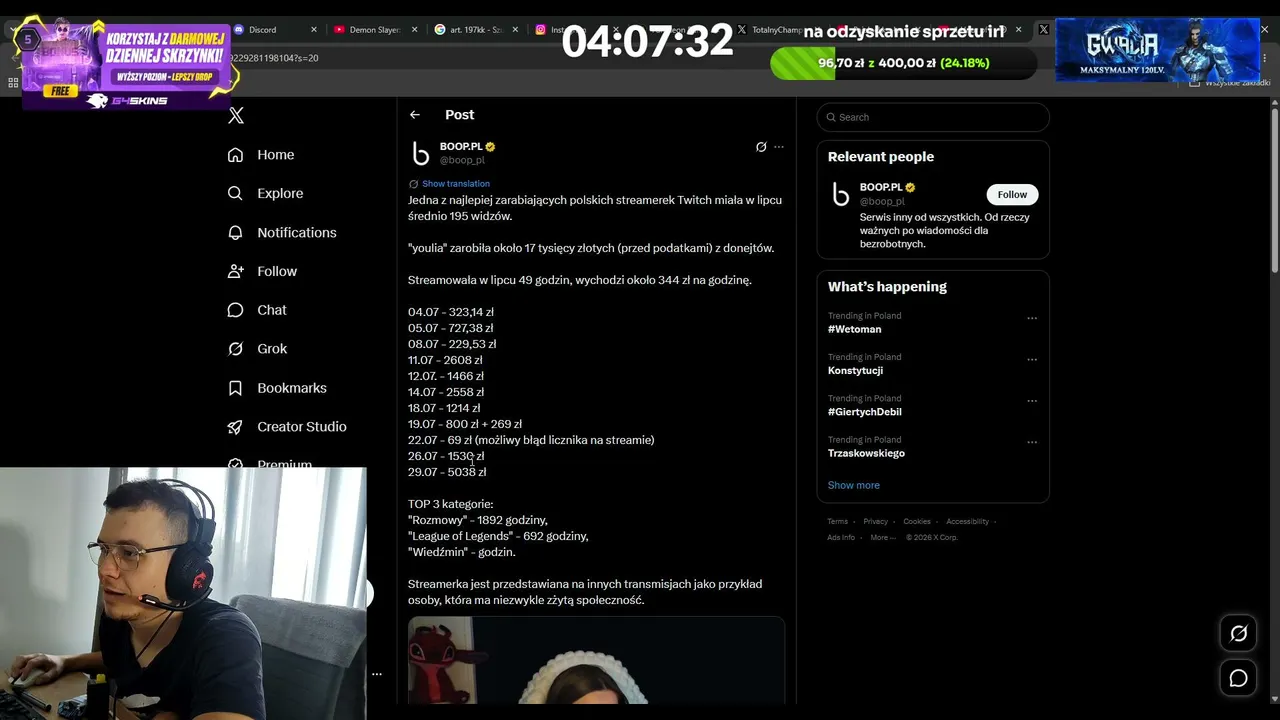
Task: Open more options for #Wetoman trend
Action: coord(1032,318)
